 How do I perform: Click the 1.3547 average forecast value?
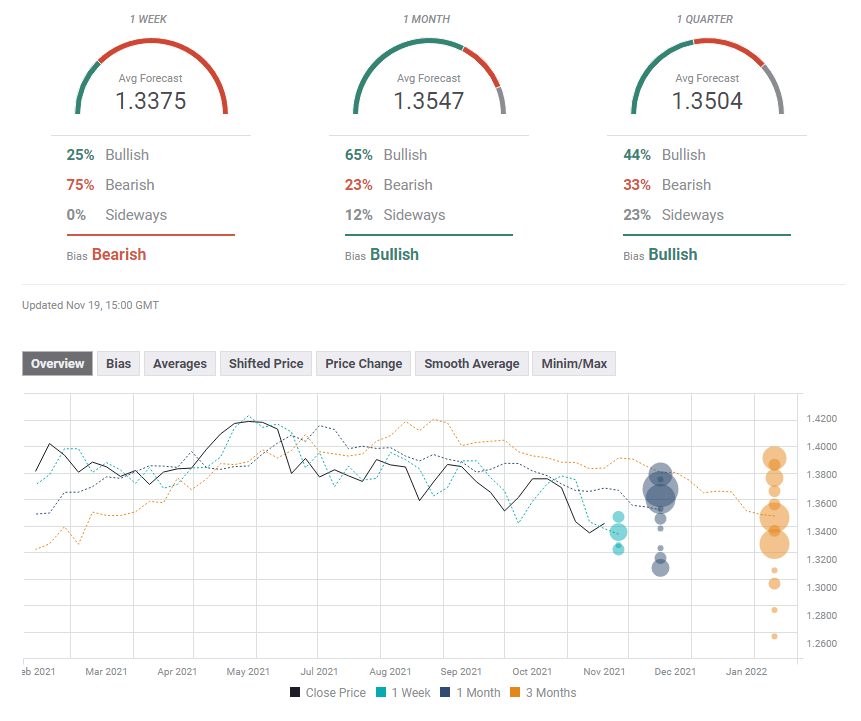pos(429,101)
